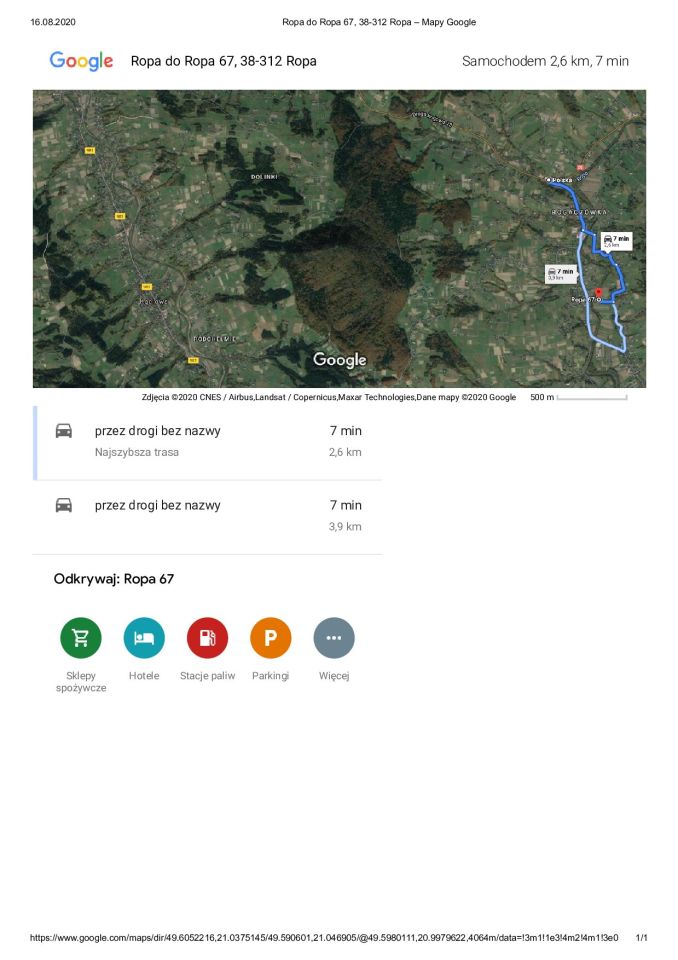Viewport: 678px width, 960px height.
Task: Choose the Najszybsza trasa route entry
Action: (x=208, y=442)
